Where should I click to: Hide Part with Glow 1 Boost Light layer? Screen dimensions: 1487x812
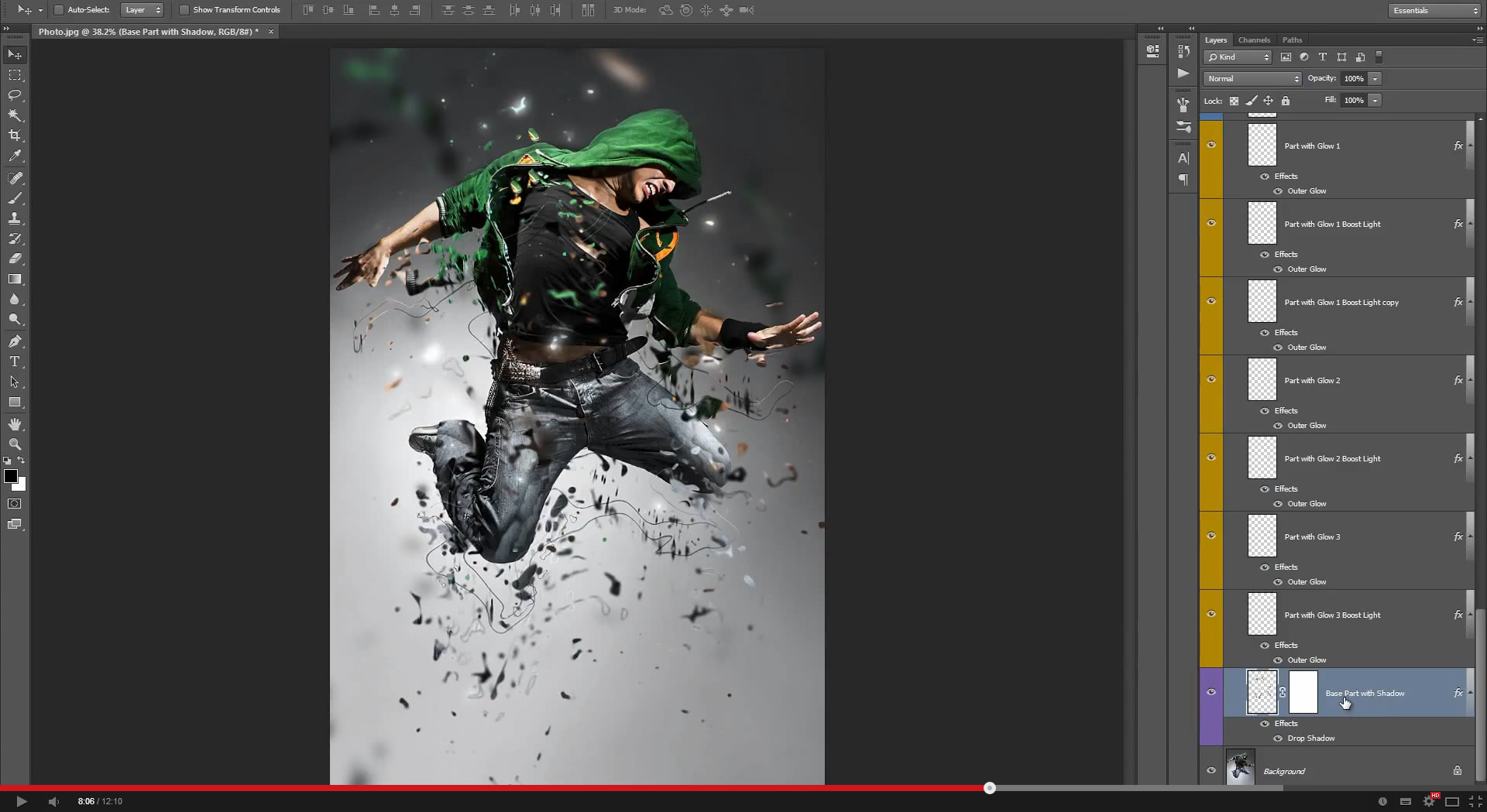(1211, 224)
